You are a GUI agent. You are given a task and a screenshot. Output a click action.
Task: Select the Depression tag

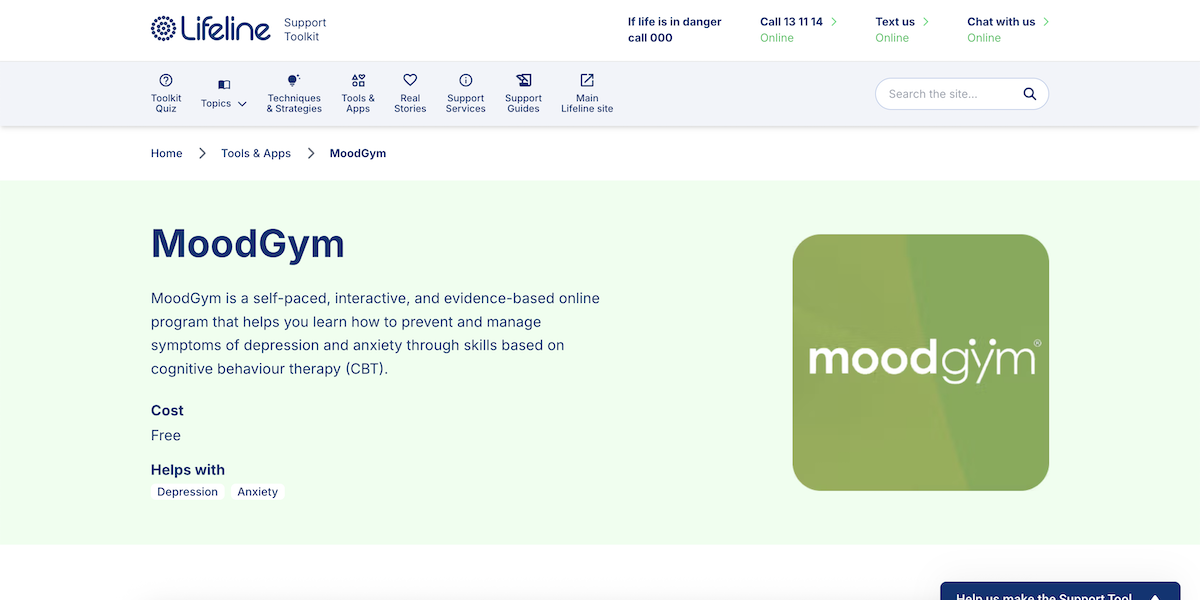click(187, 491)
